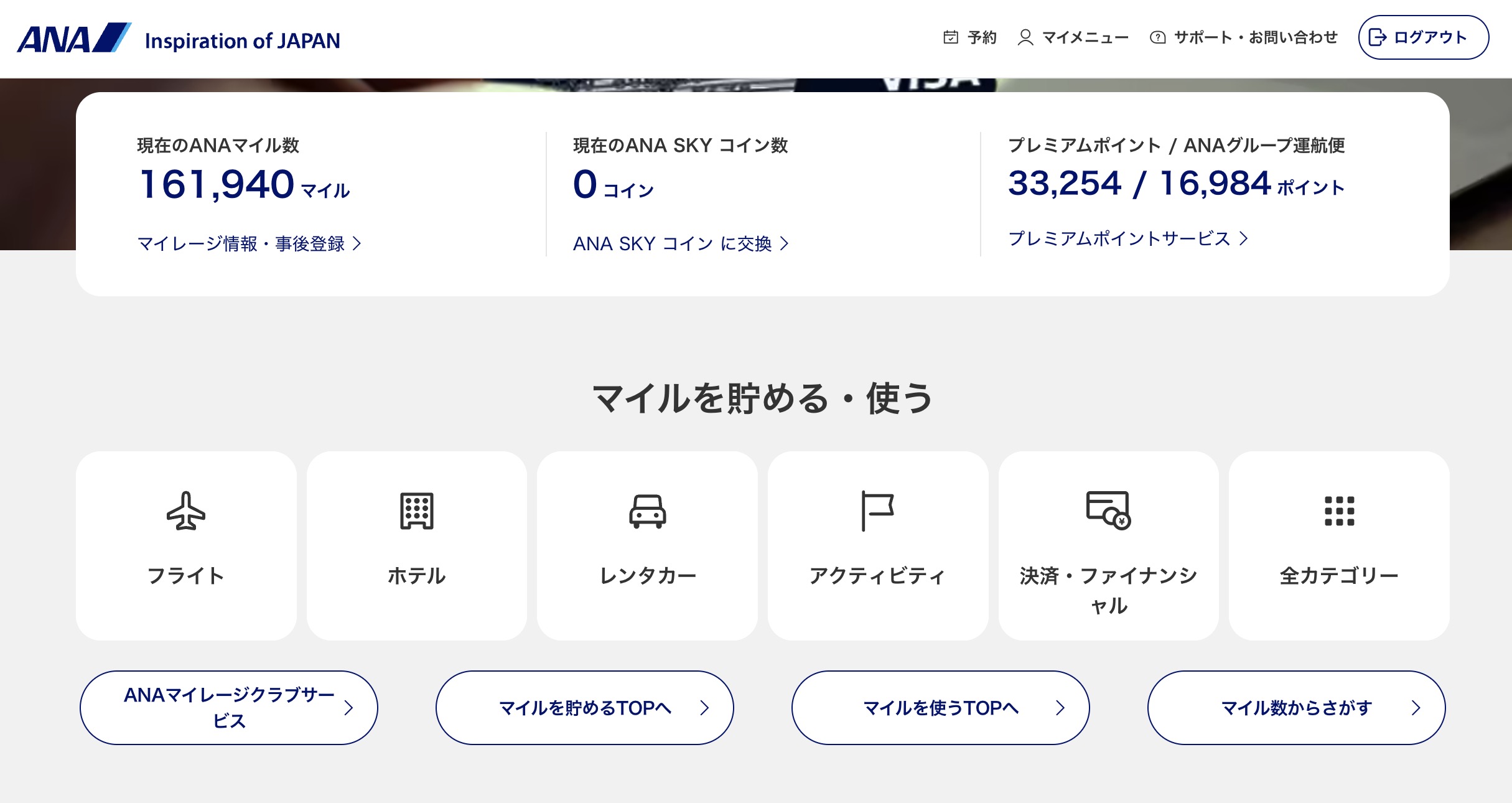Image resolution: width=1512 pixels, height=803 pixels.
Task: Click the hotel building icon
Action: coord(416,511)
